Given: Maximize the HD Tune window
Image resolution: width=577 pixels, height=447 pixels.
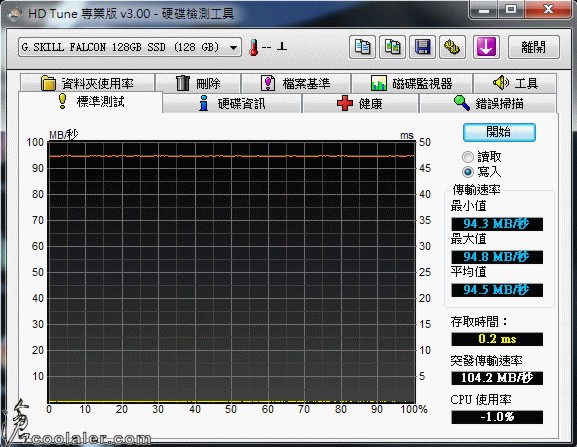Looking at the screenshot, I should [511, 10].
